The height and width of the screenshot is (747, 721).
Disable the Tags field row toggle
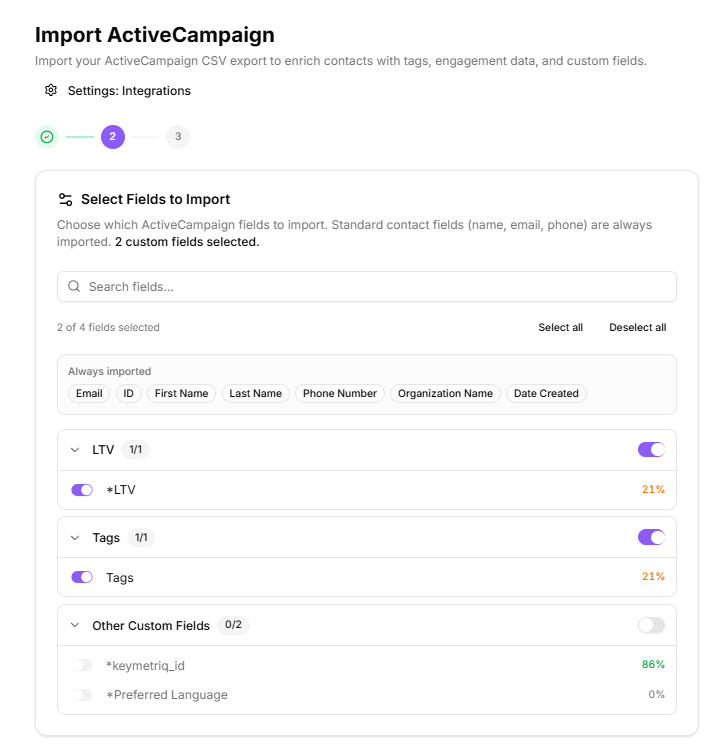point(82,577)
